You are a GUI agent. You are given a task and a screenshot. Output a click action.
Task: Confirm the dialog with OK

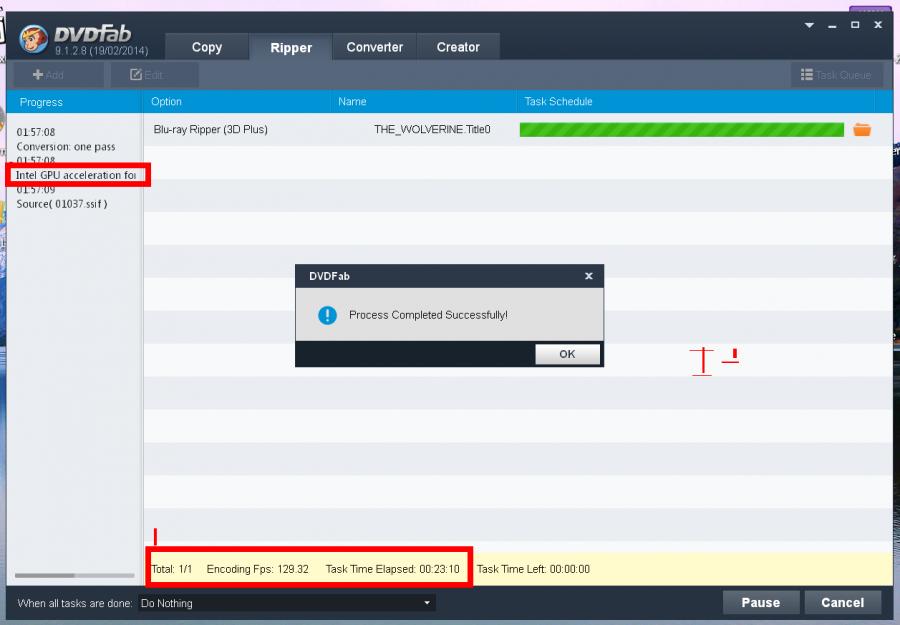(x=567, y=354)
